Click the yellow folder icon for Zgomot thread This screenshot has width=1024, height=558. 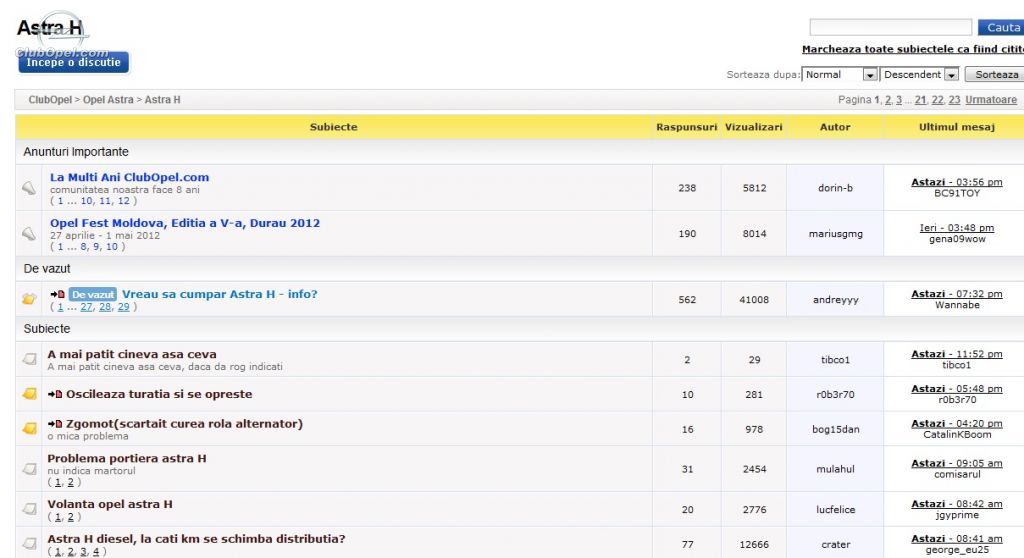(x=29, y=429)
